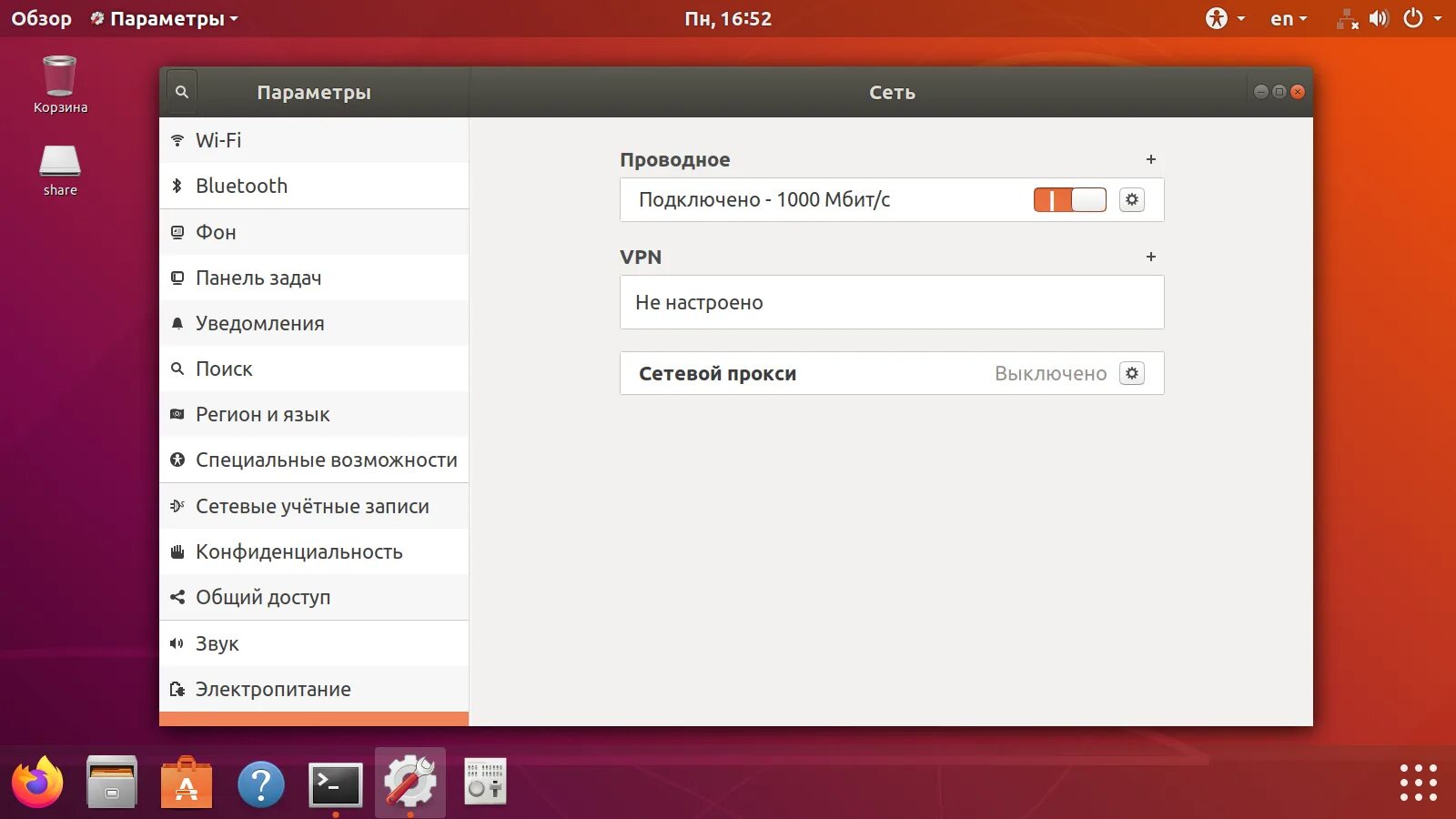Open Электропитание settings
Viewport: 1456px width, 819px height.
314,689
